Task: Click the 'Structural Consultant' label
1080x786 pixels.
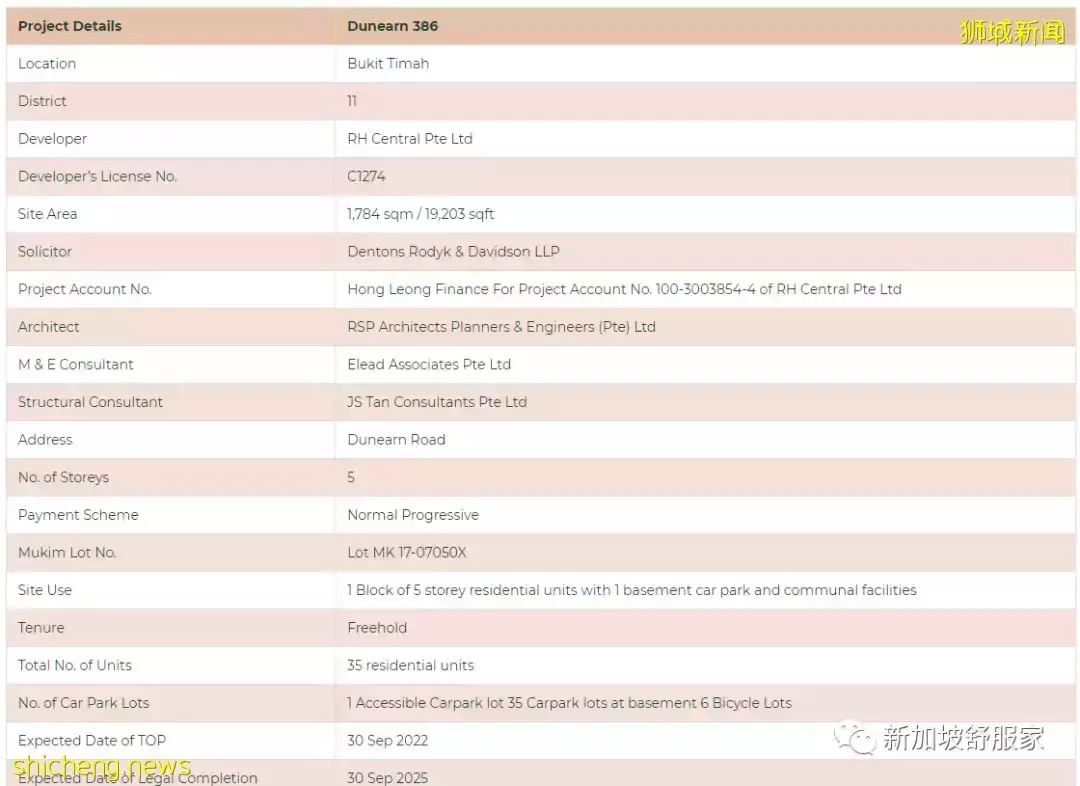Action: click(x=90, y=402)
